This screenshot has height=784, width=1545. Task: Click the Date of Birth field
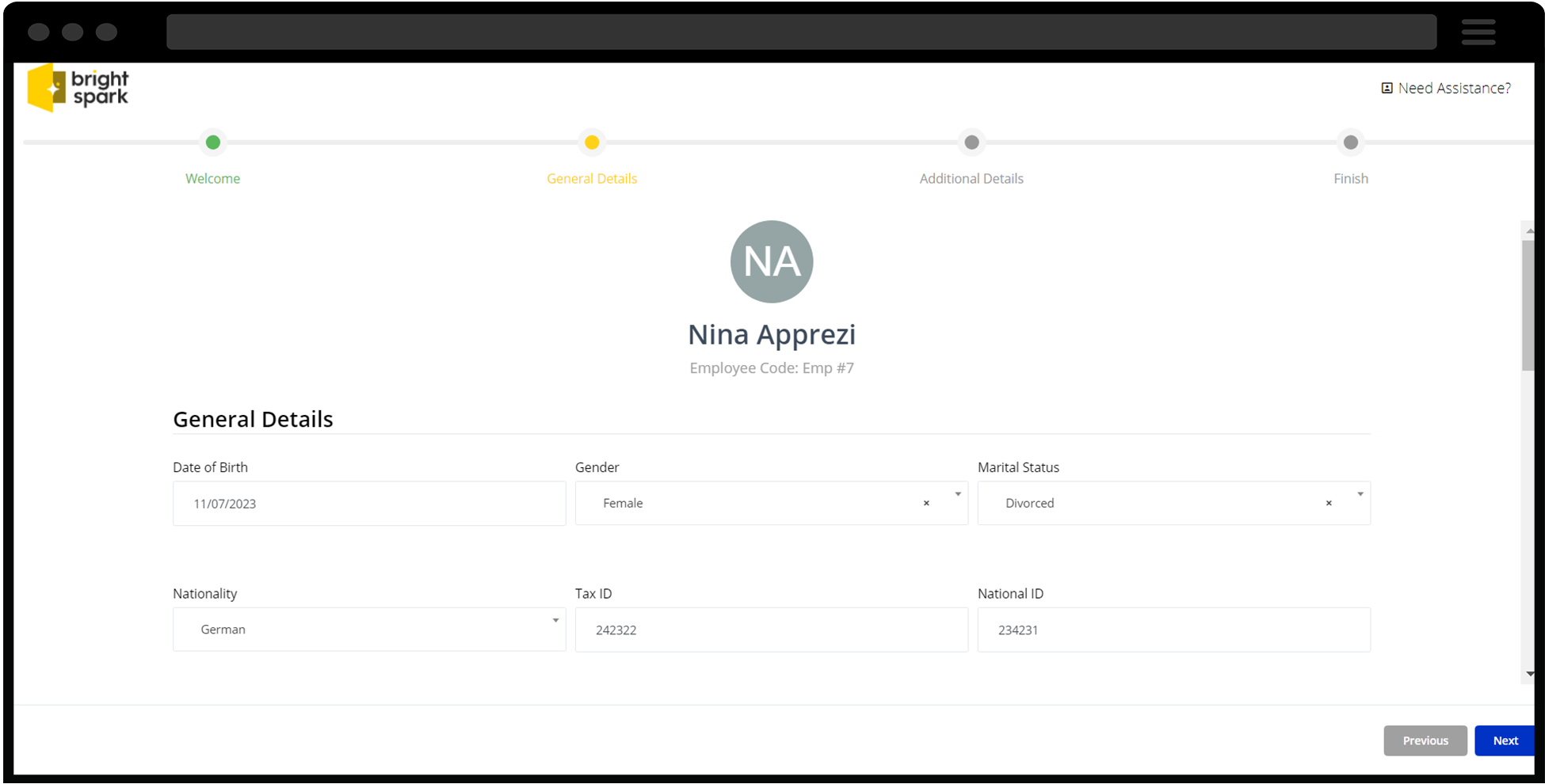369,504
